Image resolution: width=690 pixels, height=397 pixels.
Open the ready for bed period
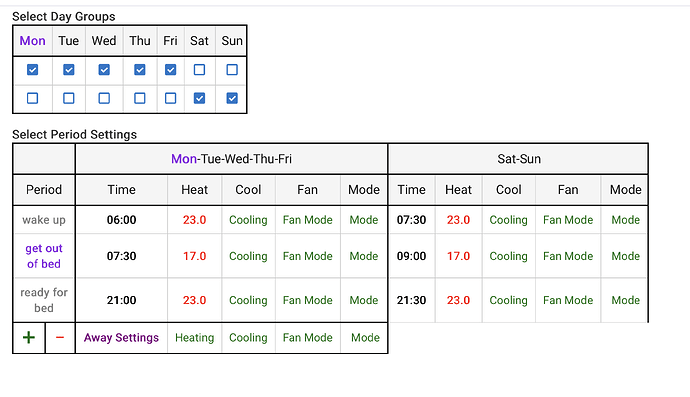[44, 300]
